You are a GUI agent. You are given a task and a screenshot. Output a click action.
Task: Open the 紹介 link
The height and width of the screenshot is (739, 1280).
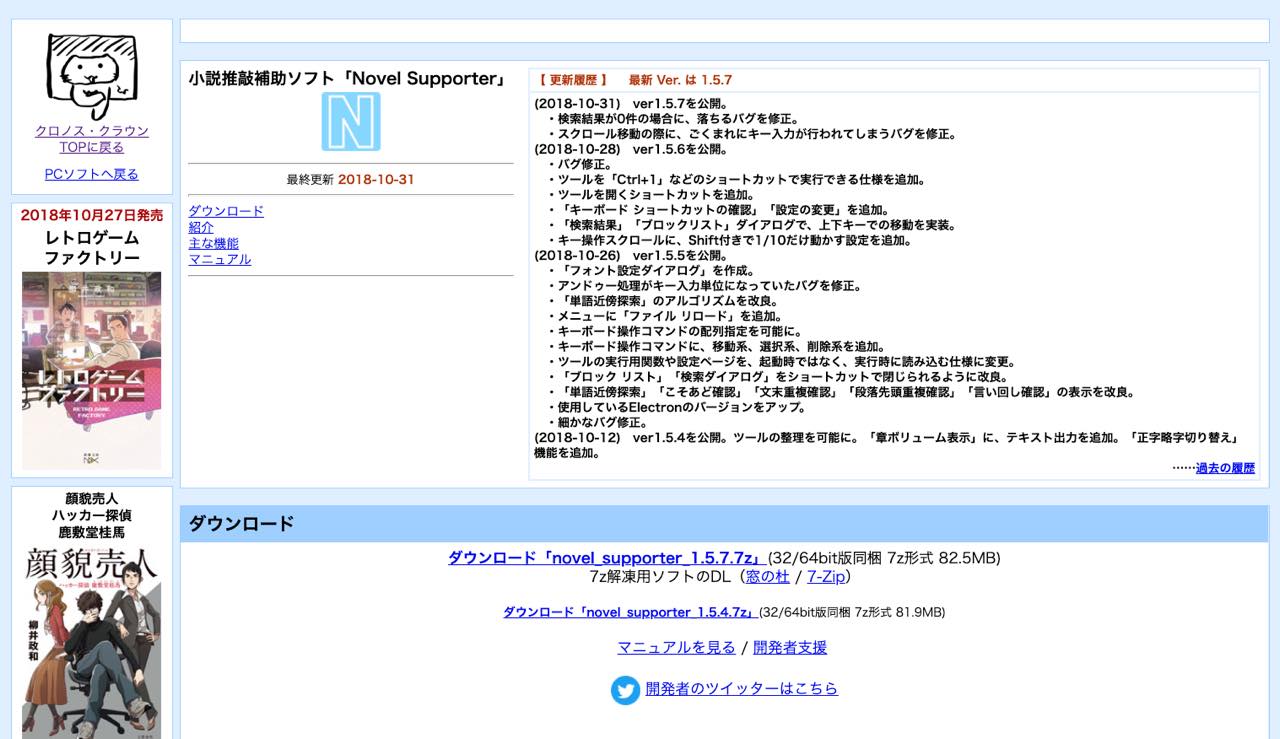[x=200, y=227]
